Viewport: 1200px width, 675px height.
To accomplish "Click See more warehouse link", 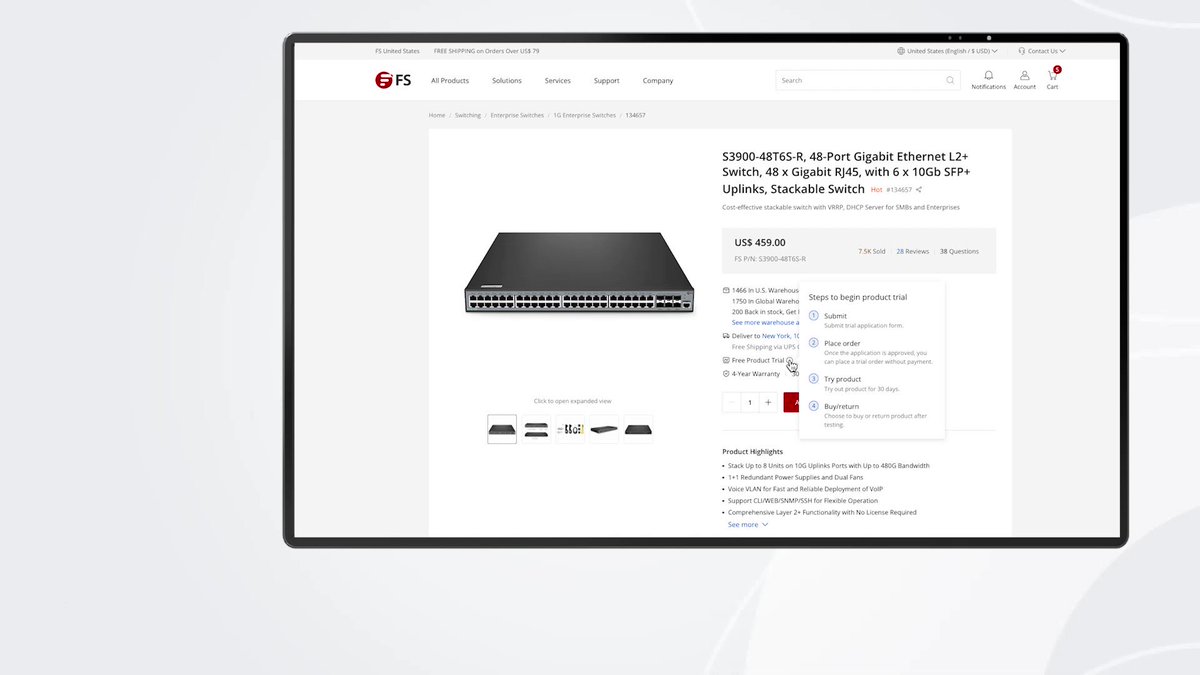I will pos(765,322).
